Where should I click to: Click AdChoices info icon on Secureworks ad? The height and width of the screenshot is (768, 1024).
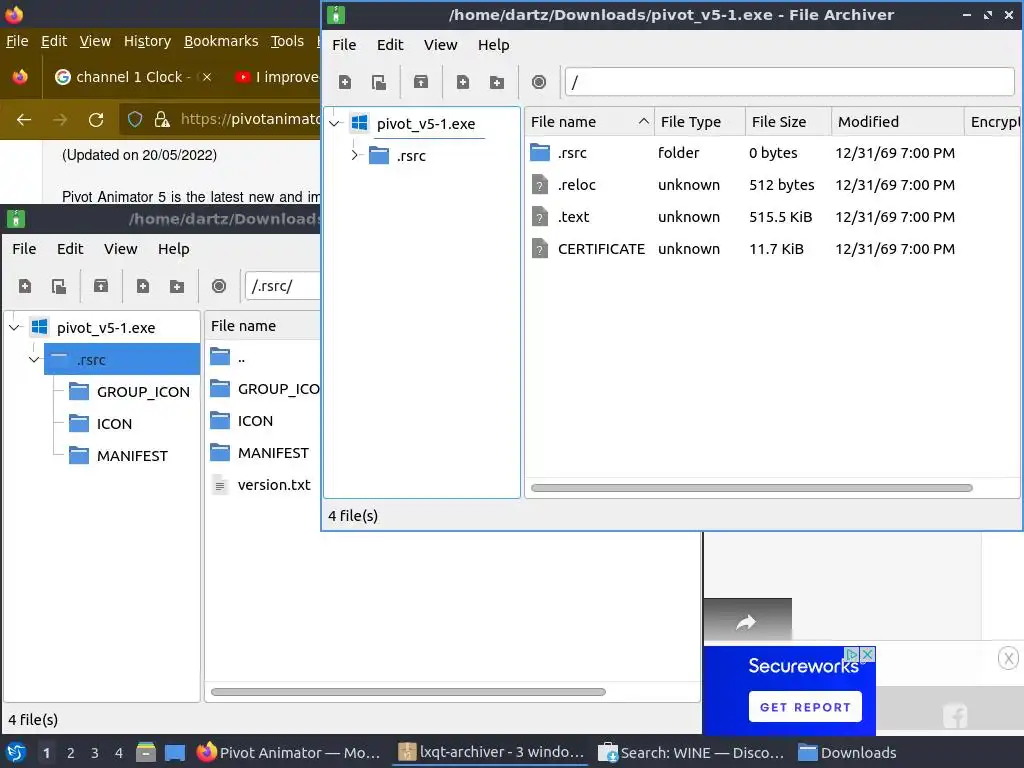852,654
